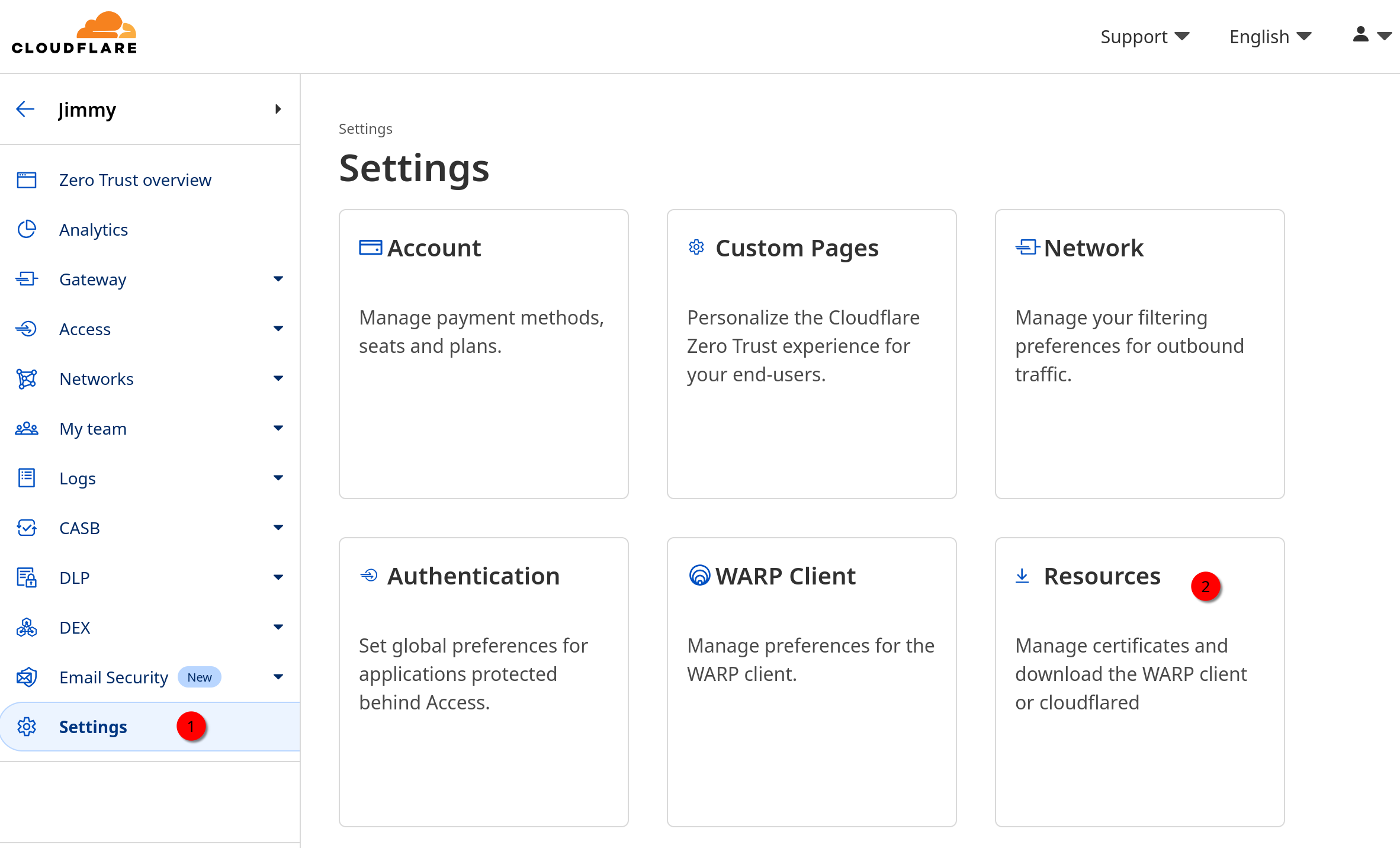Expand the My team submenu chevron

point(278,428)
